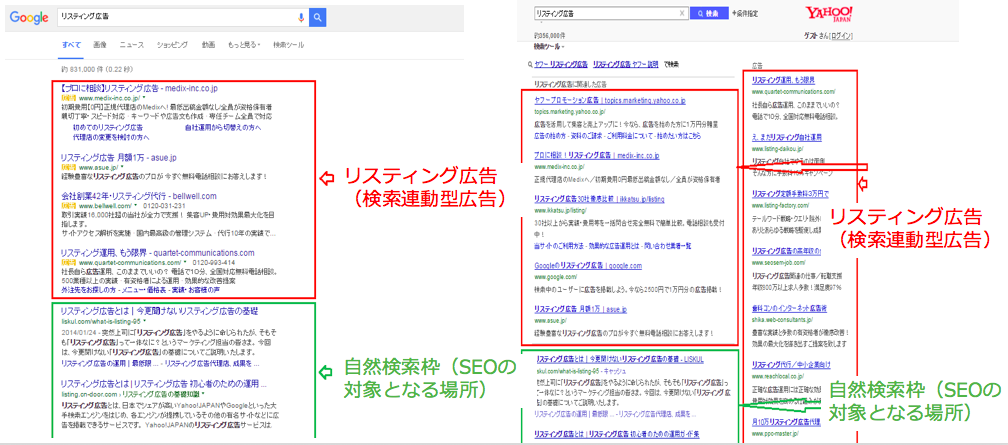Click the Google voice search microphone
1008x445 pixels.
click(301, 18)
